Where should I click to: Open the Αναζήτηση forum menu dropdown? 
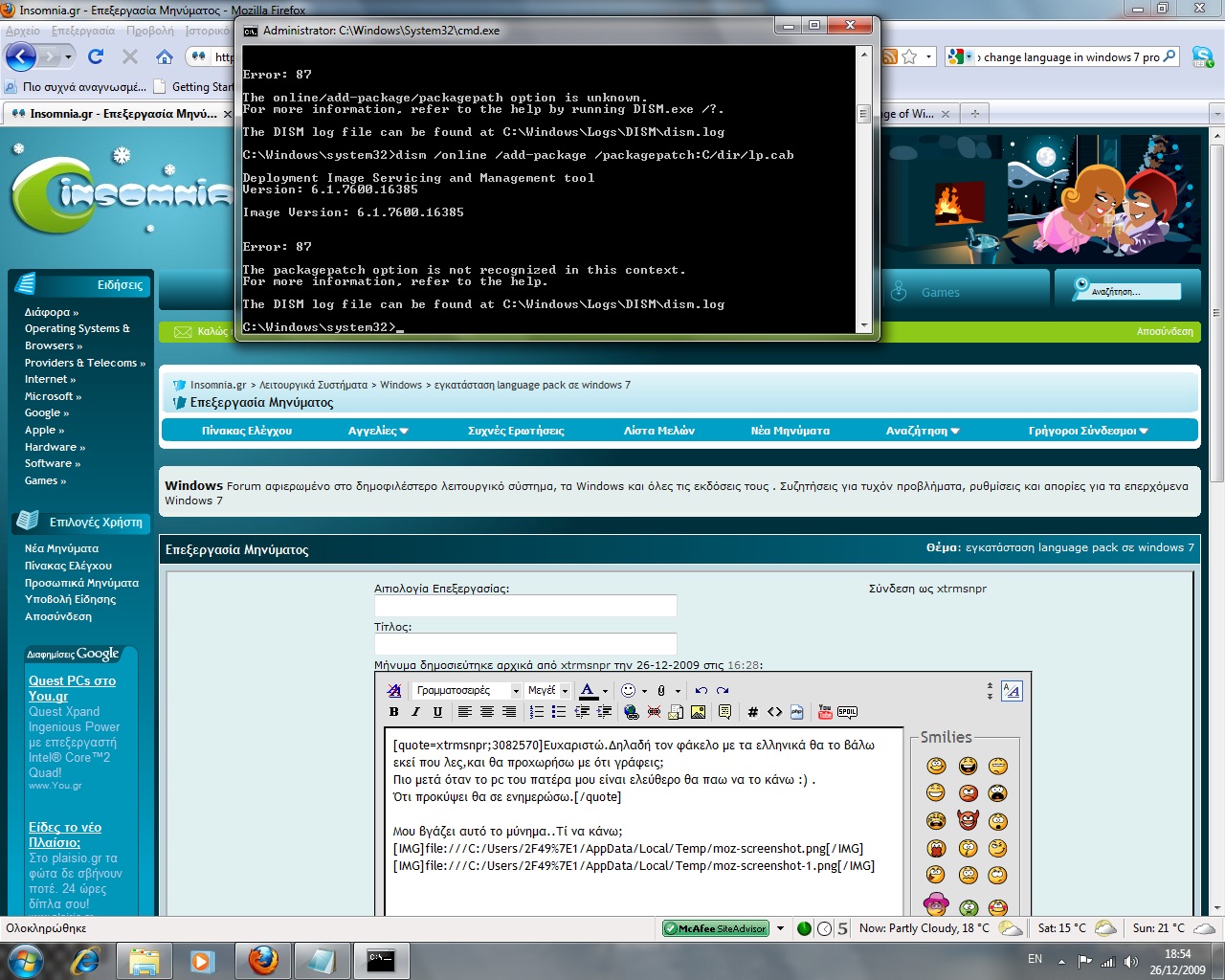click(x=922, y=431)
